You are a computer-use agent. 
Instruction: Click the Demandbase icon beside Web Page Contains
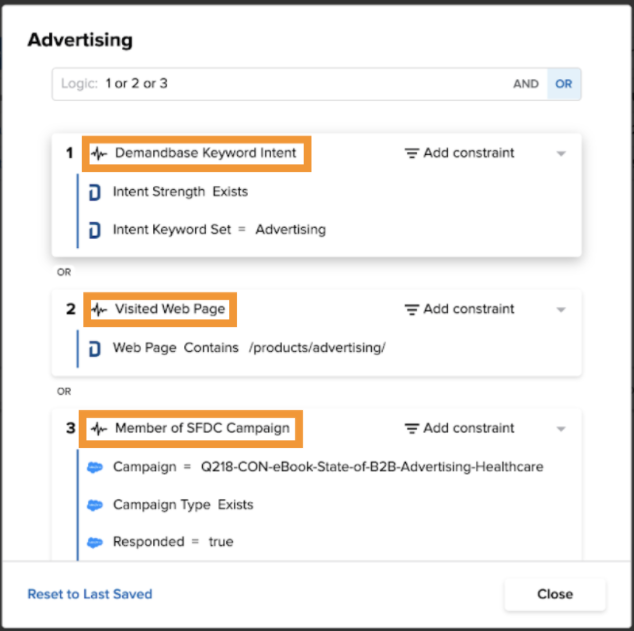95,349
